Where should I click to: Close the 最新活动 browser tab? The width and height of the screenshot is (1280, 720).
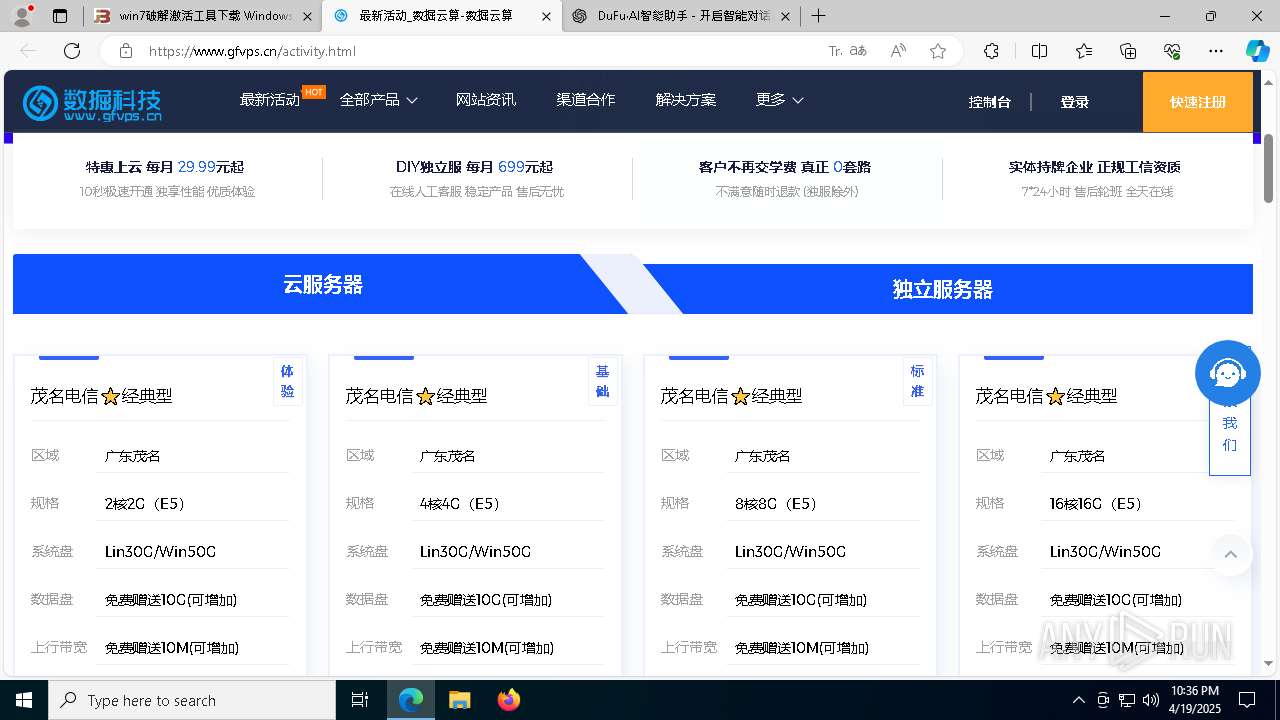[546, 16]
